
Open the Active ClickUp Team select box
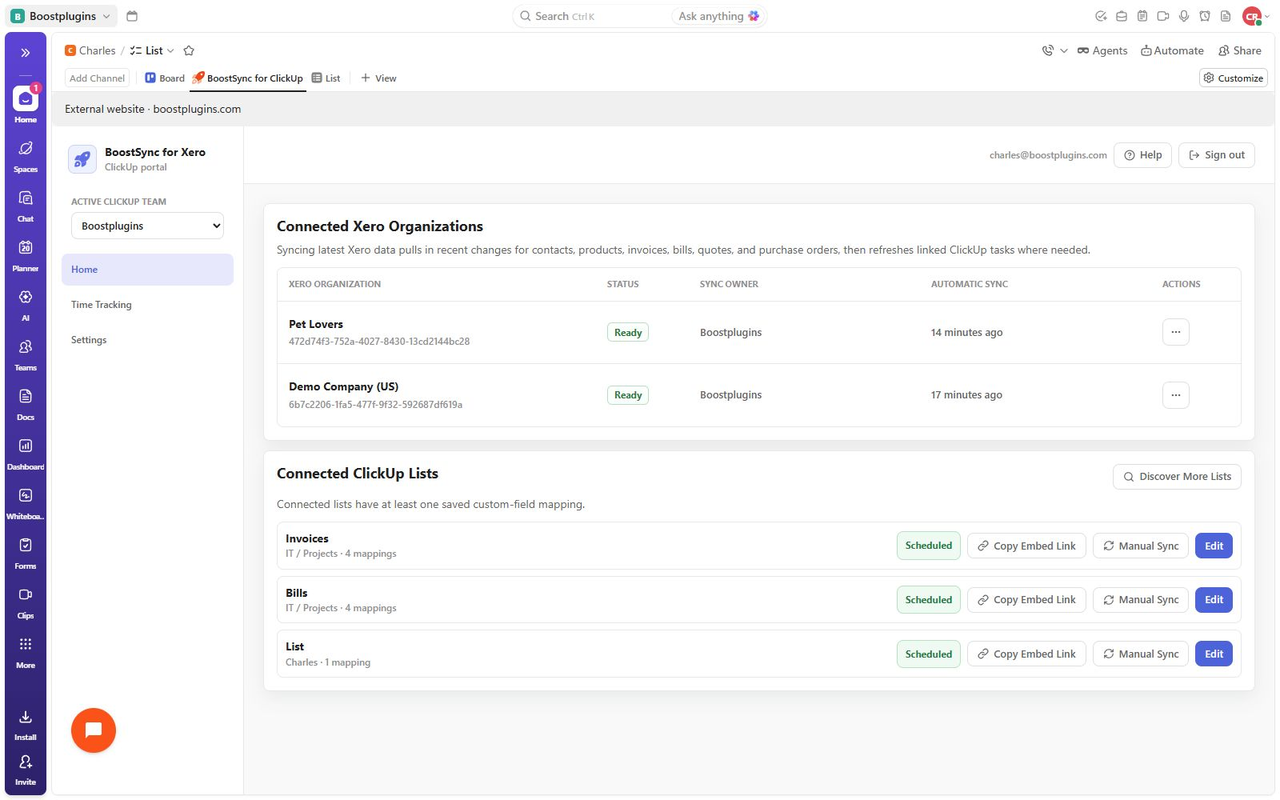pyautogui.click(x=147, y=226)
